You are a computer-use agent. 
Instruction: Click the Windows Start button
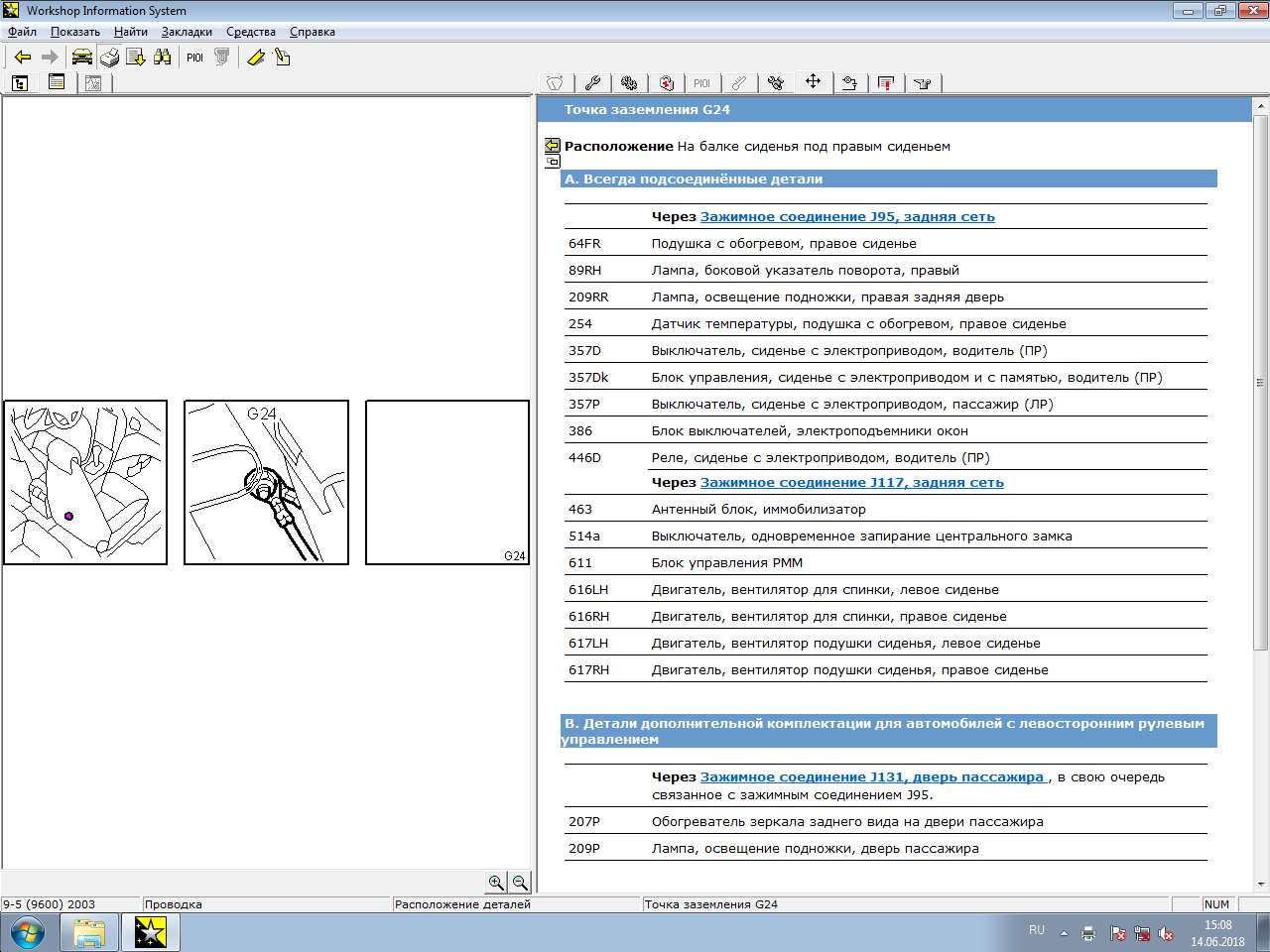27,932
